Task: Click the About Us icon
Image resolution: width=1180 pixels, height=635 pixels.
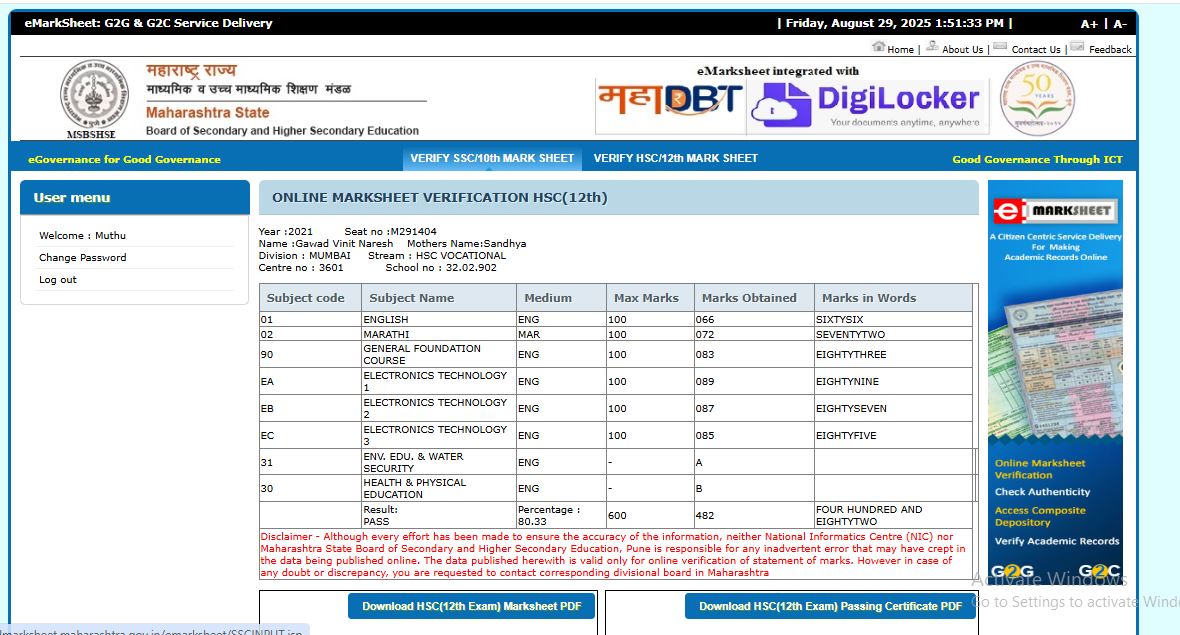Action: pyautogui.click(x=932, y=46)
